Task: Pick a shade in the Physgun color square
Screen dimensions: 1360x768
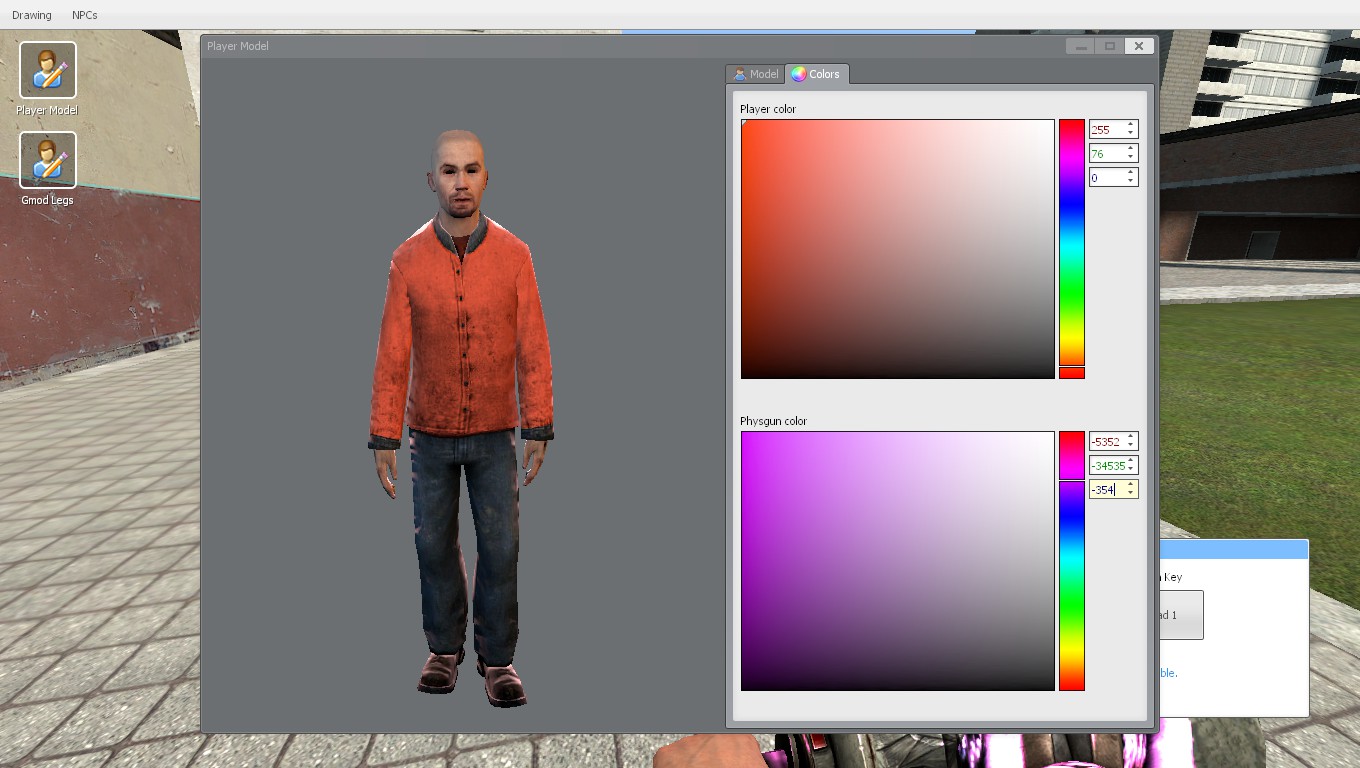Action: (898, 561)
